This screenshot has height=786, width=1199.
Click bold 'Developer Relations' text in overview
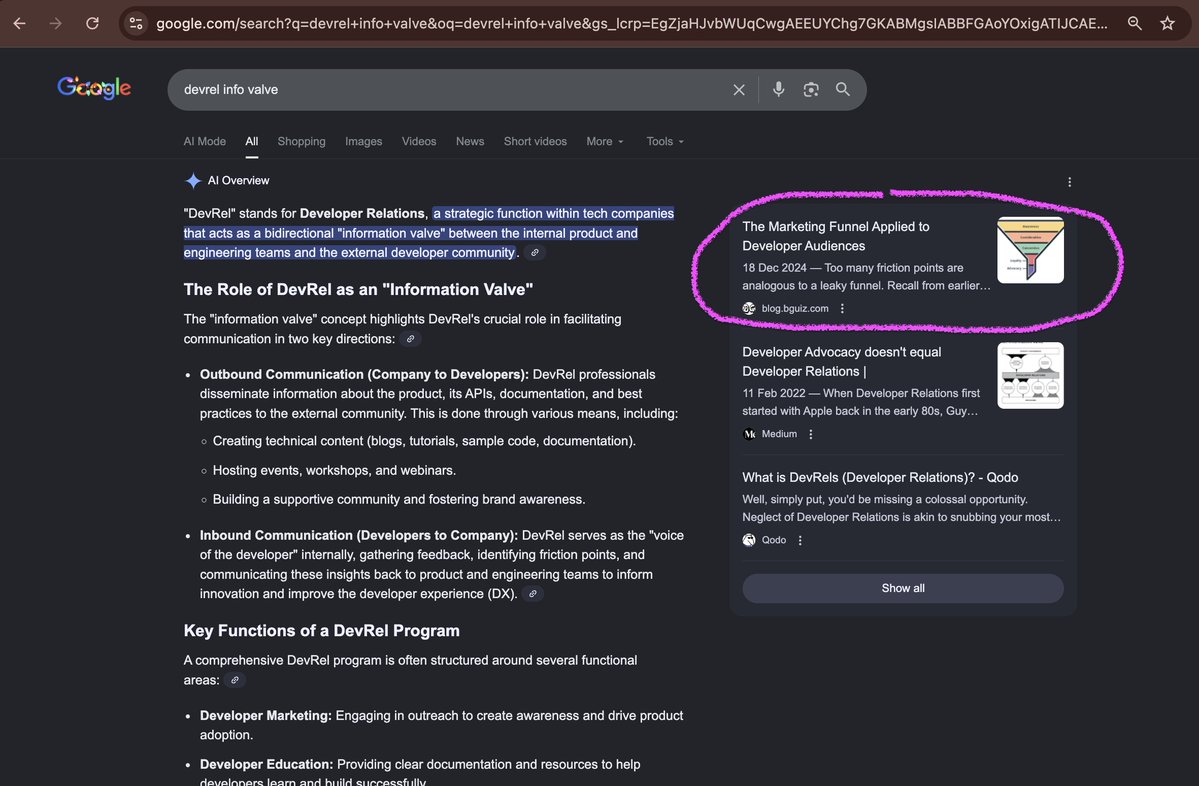point(362,214)
